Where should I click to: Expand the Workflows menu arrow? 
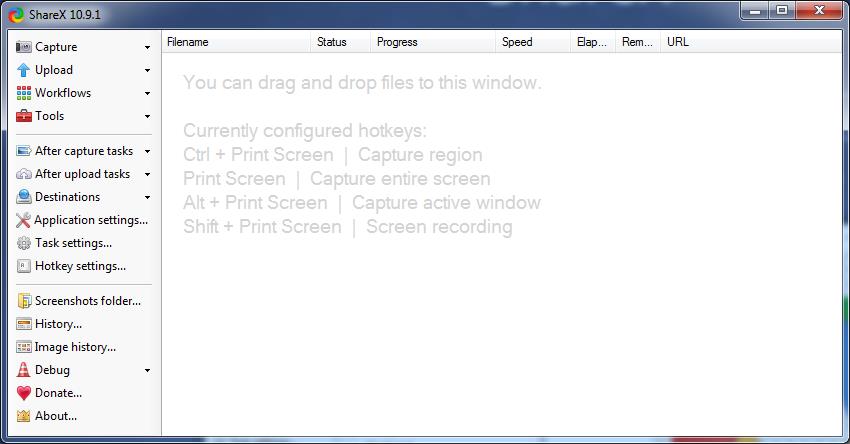(147, 94)
